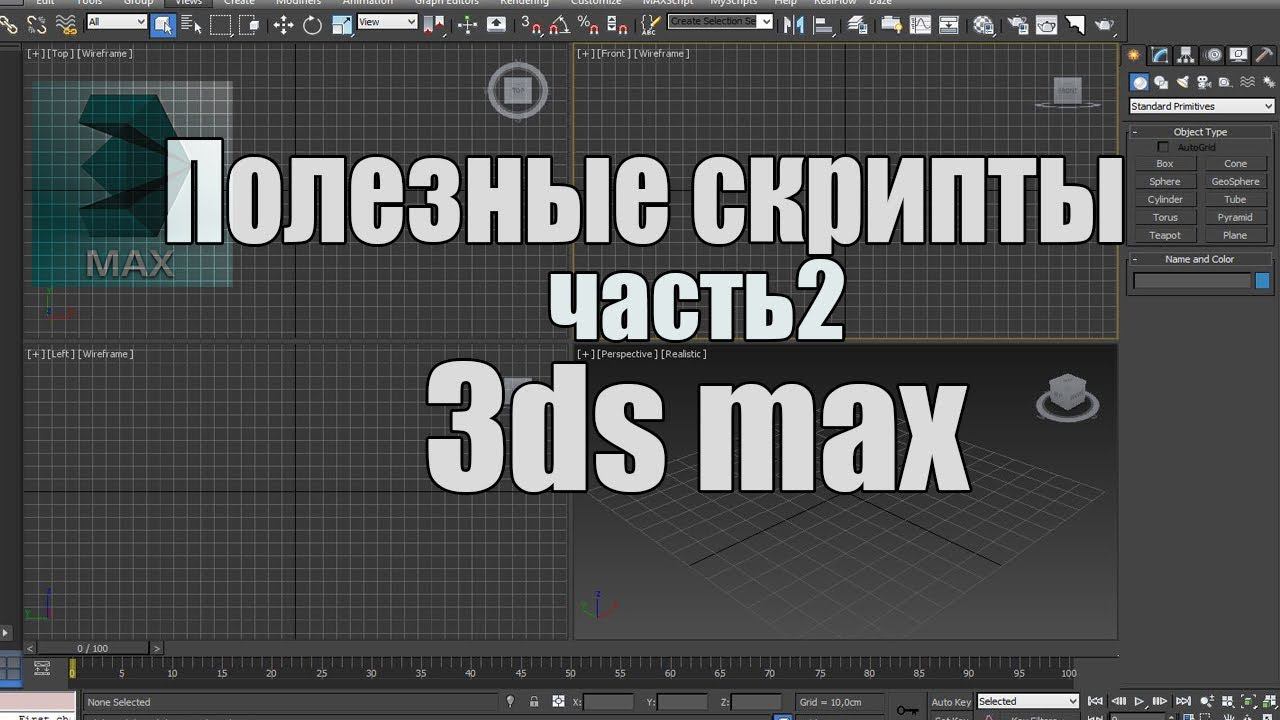Toggle Window/Crossing selection mode
Screen dimensions: 1280x720
pyautogui.click(x=250, y=23)
